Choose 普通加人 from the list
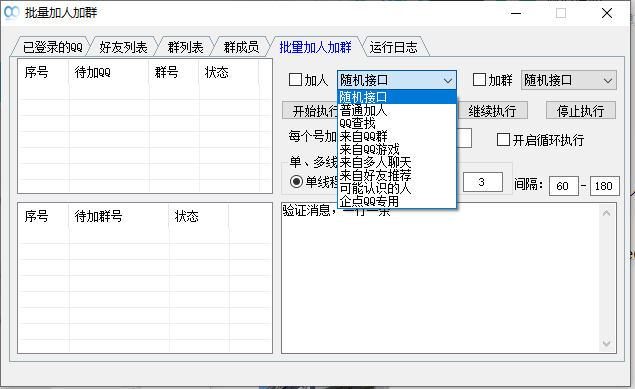Image resolution: width=635 pixels, height=389 pixels. (x=397, y=111)
